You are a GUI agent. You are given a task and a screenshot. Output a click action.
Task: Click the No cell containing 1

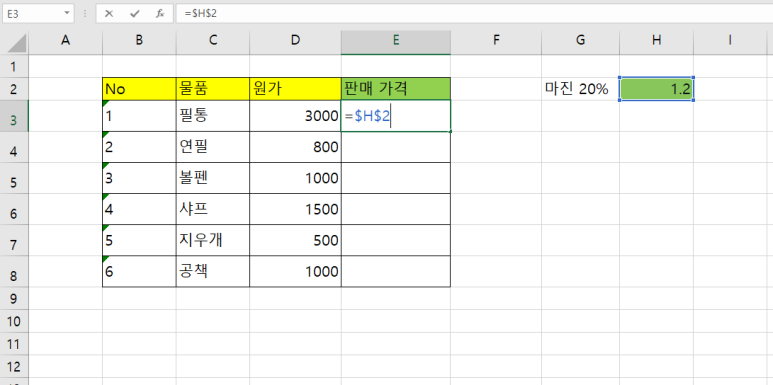[139, 116]
